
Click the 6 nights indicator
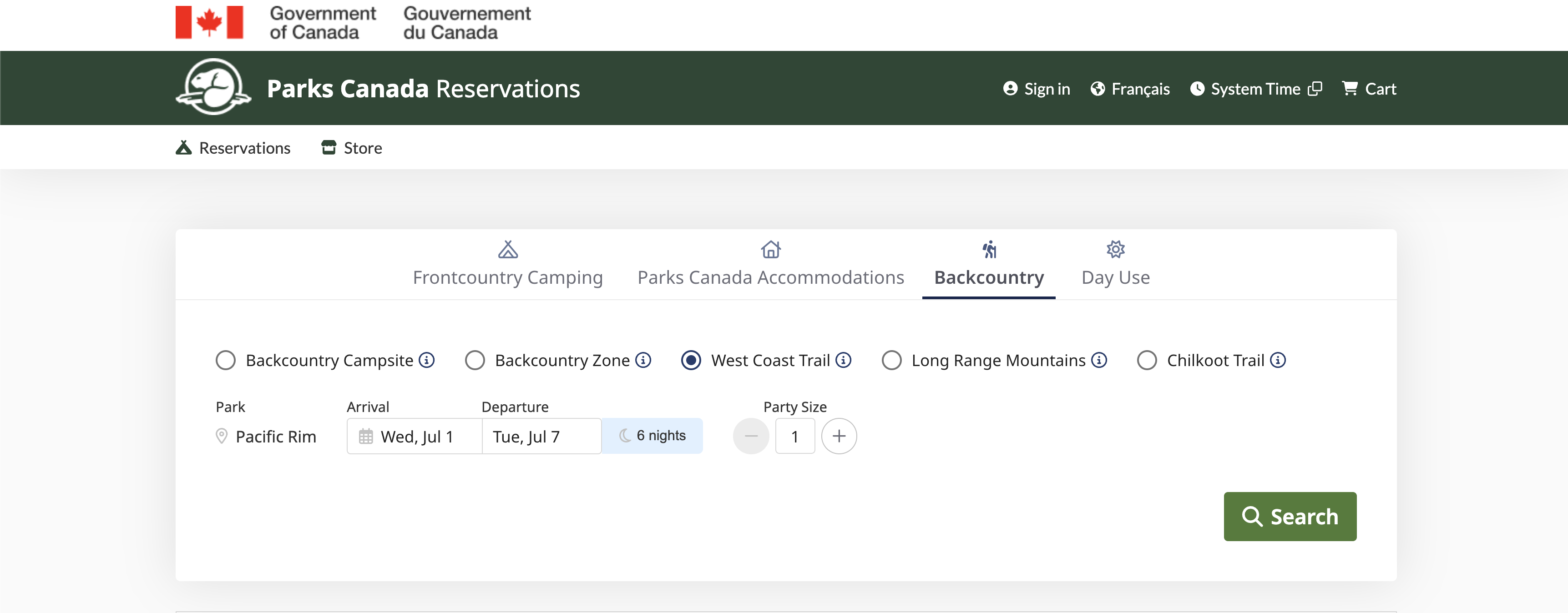click(x=652, y=436)
